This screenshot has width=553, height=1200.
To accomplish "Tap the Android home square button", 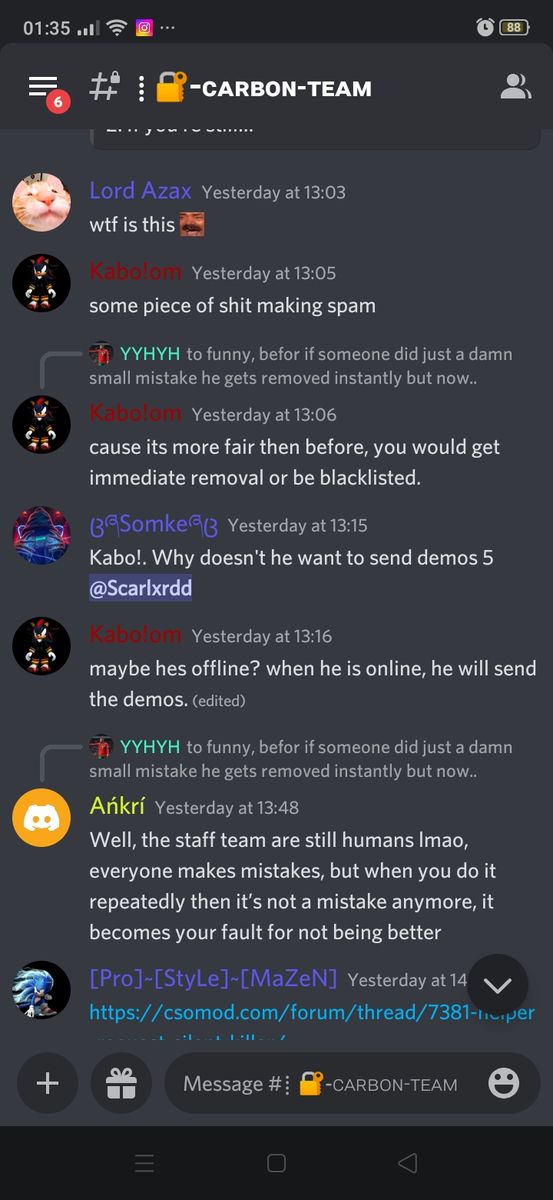I will [276, 1163].
